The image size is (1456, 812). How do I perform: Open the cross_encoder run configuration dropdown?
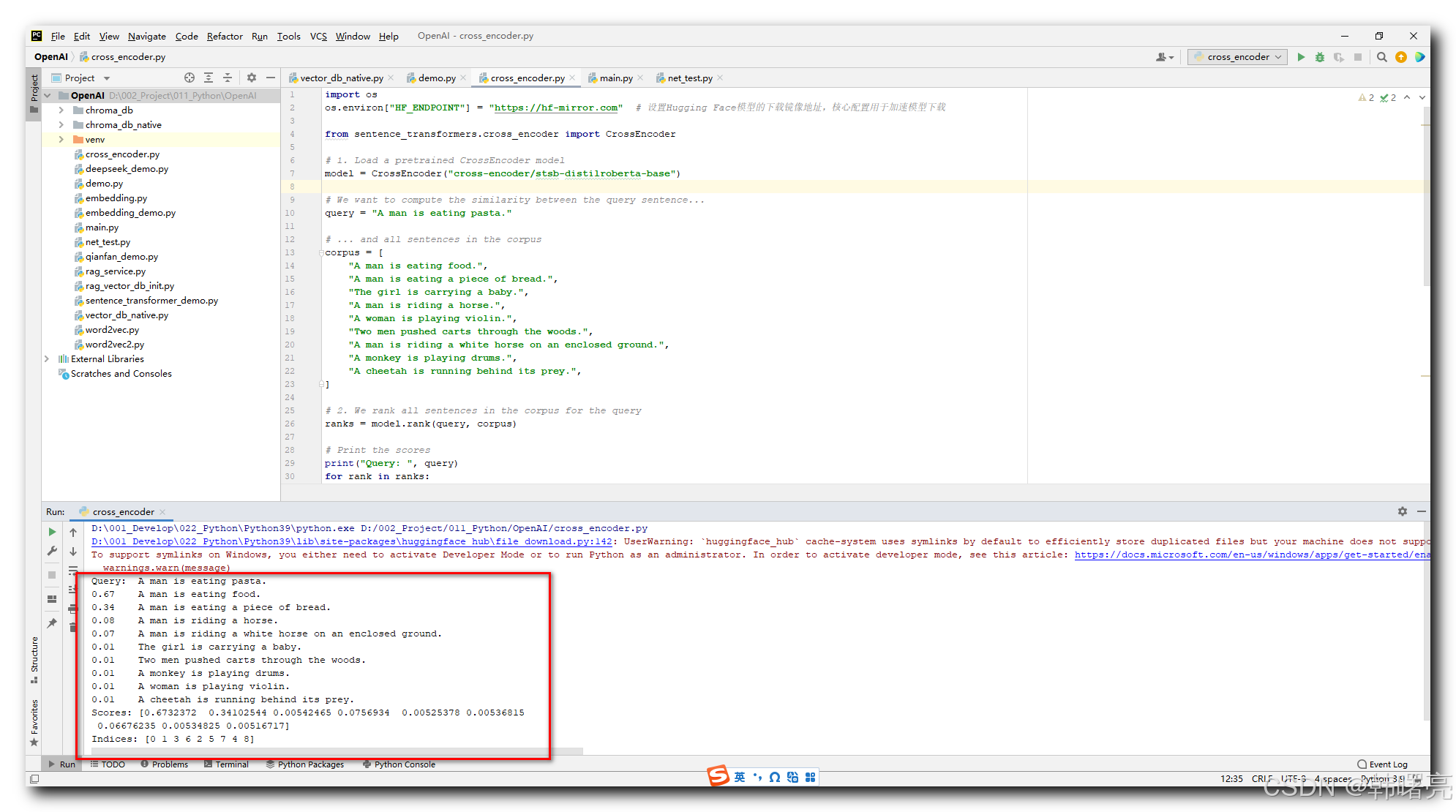click(x=1238, y=57)
